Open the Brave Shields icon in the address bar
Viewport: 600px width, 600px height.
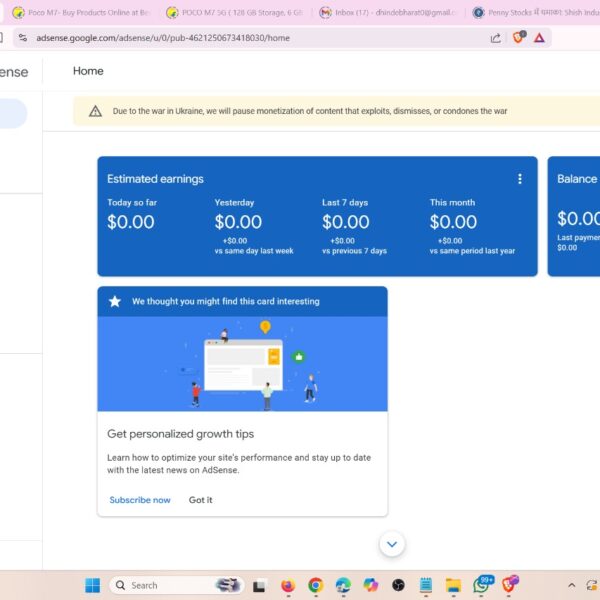(x=519, y=37)
